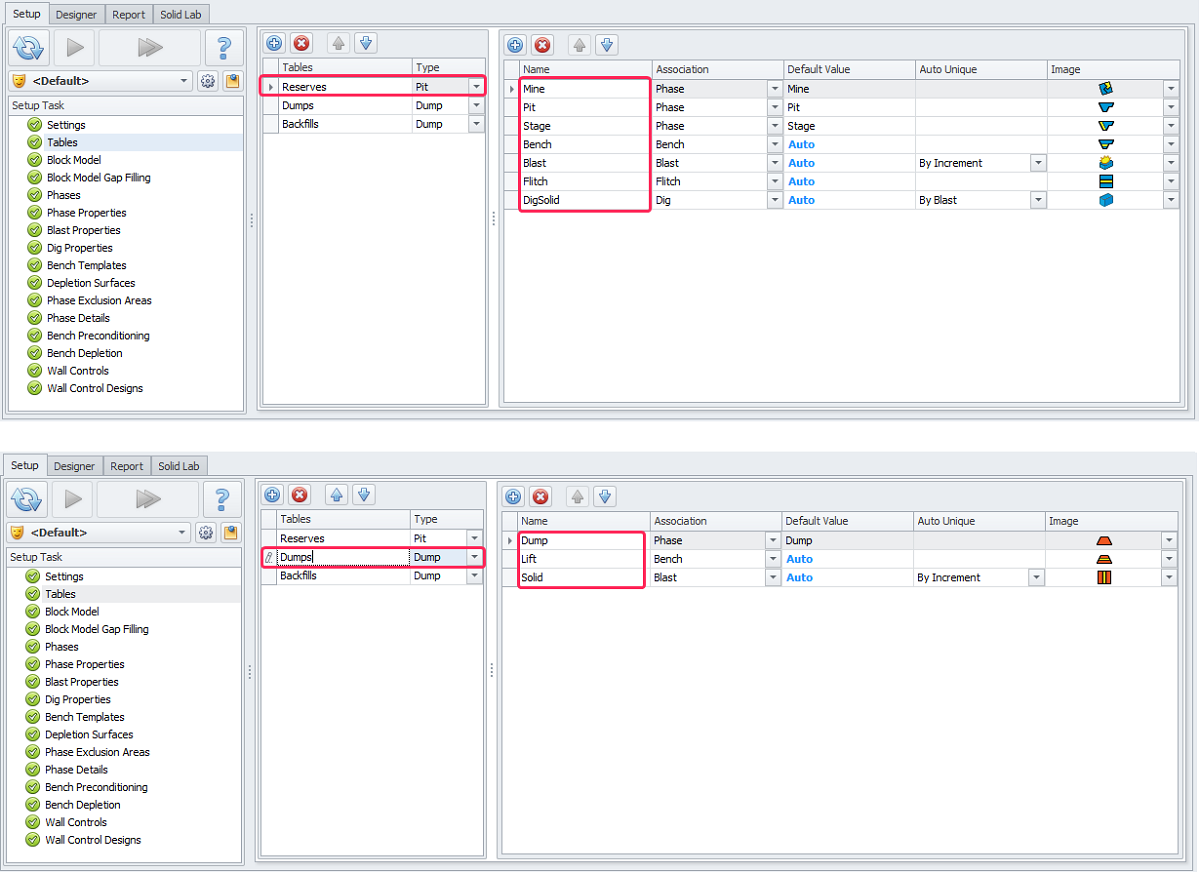This screenshot has width=1200, height=872.
Task: Open Image dropdown for Flitch row
Action: (x=1171, y=182)
